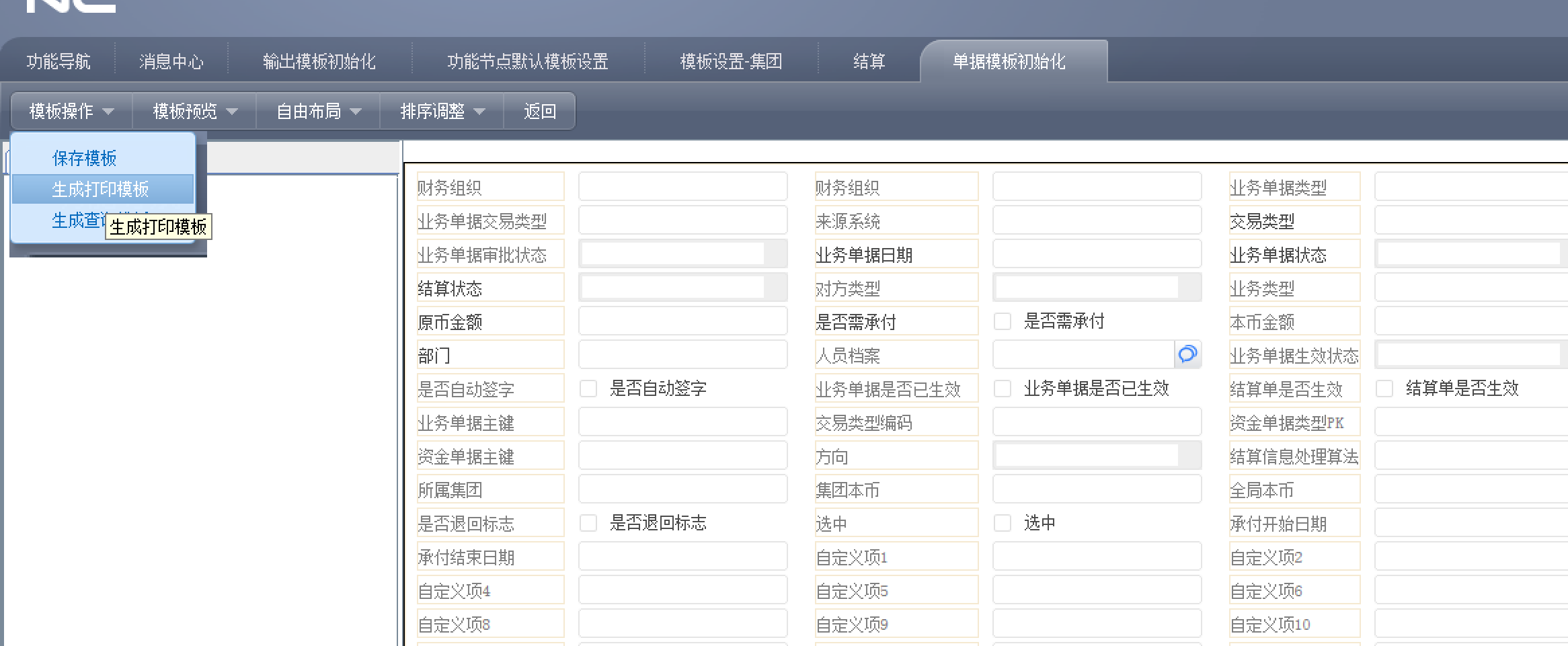Click the first 财务组织 input field

tap(683, 186)
